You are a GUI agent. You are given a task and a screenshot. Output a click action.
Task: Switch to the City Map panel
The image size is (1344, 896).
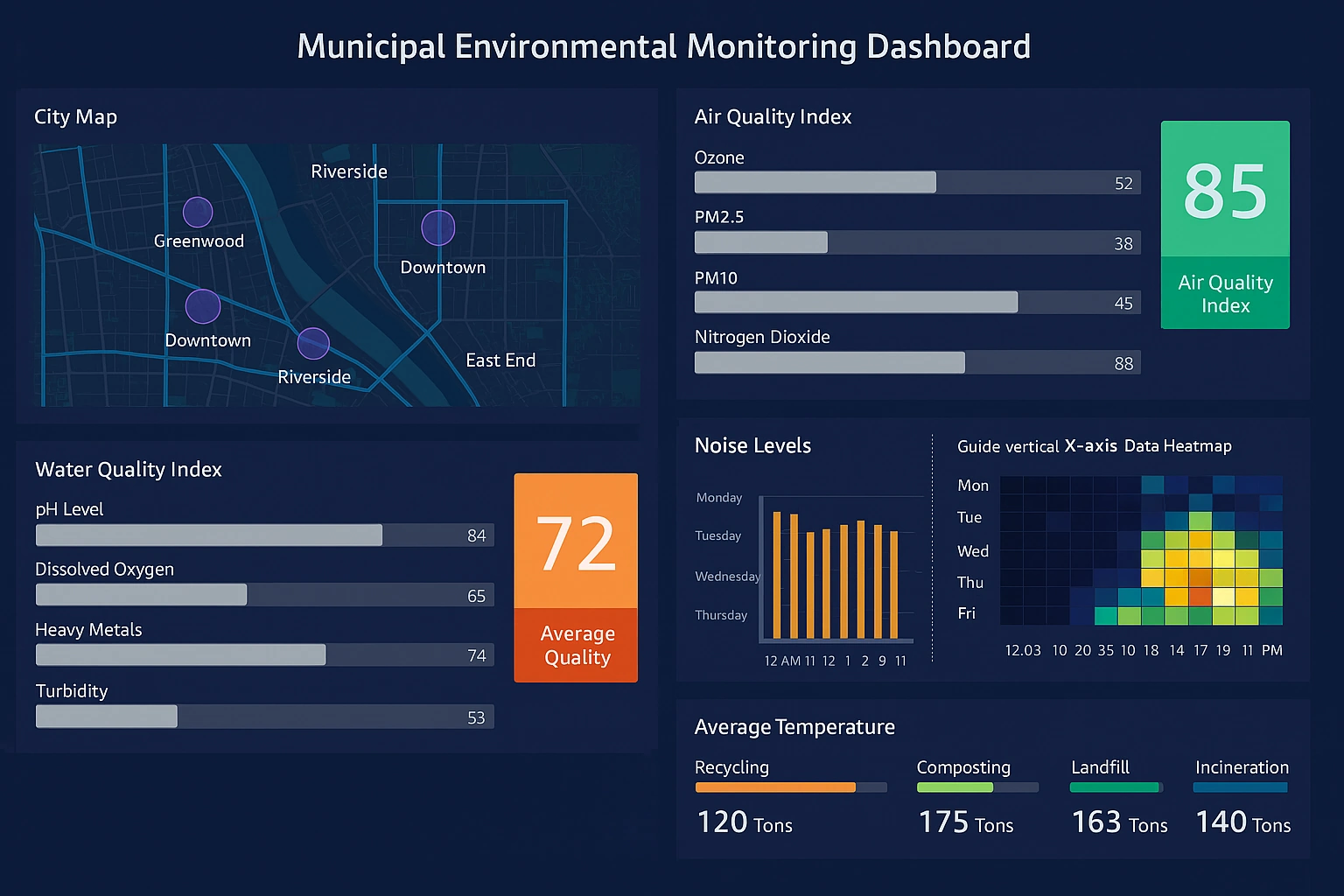coord(75,115)
